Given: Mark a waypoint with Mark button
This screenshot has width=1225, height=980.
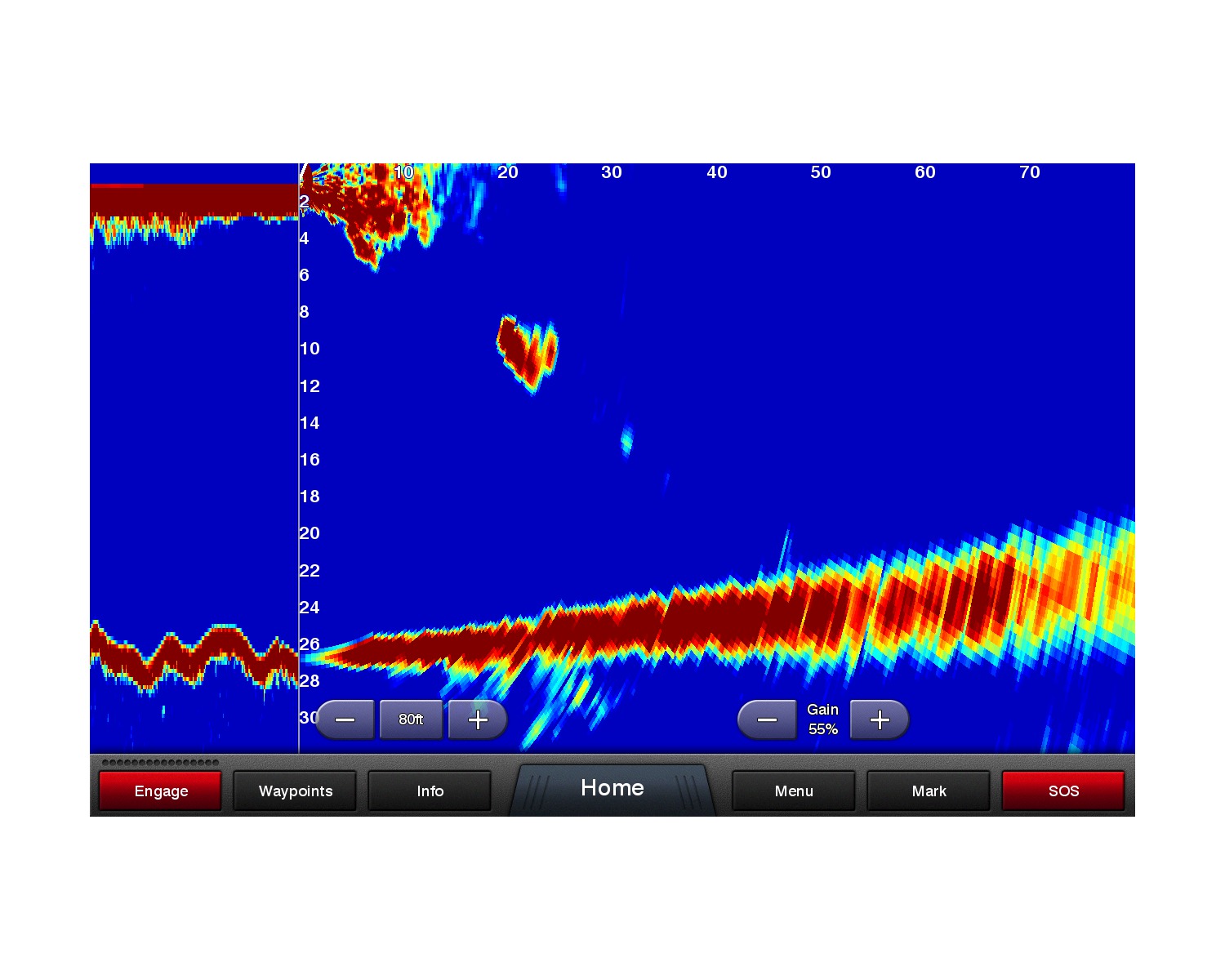Looking at the screenshot, I should pyautogui.click(x=929, y=791).
